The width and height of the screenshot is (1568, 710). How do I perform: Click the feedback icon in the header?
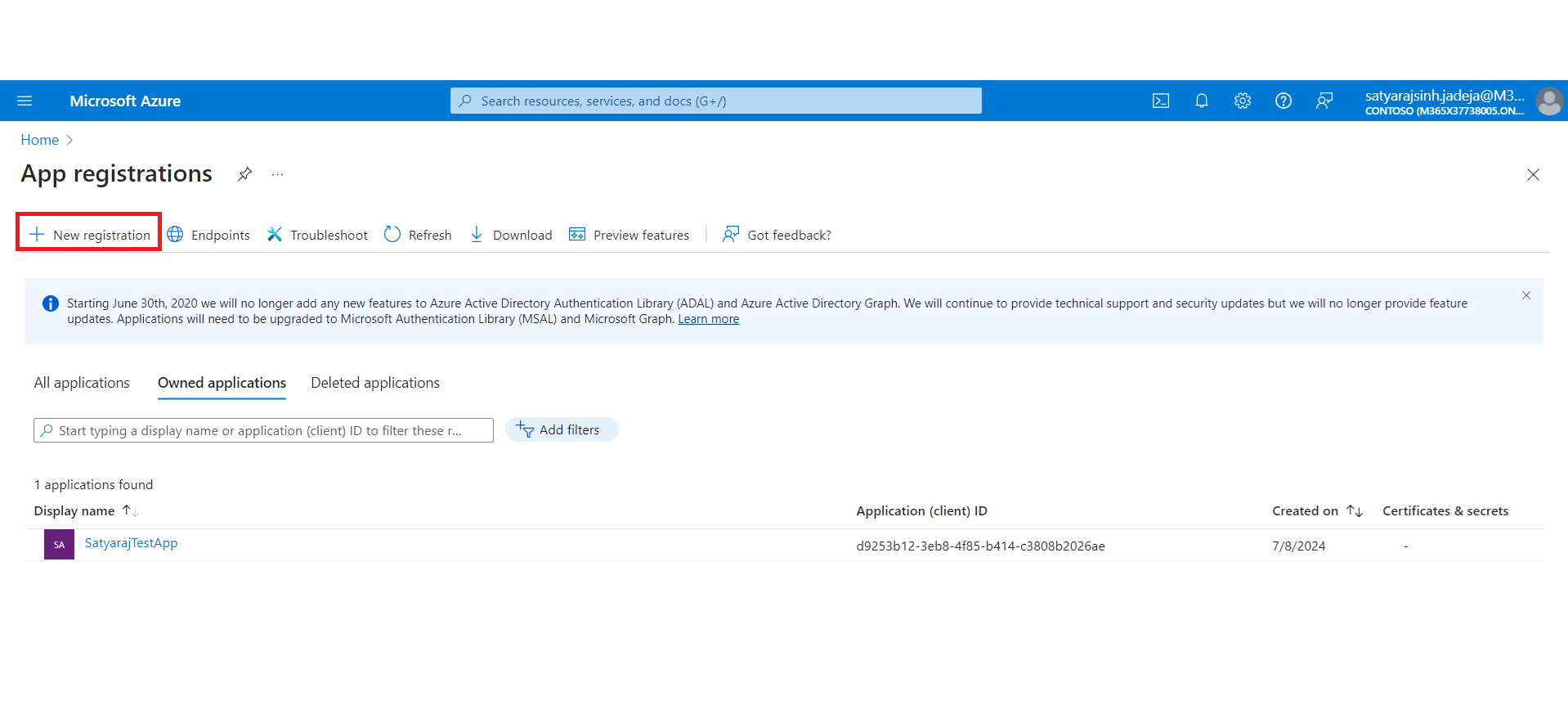[1324, 101]
